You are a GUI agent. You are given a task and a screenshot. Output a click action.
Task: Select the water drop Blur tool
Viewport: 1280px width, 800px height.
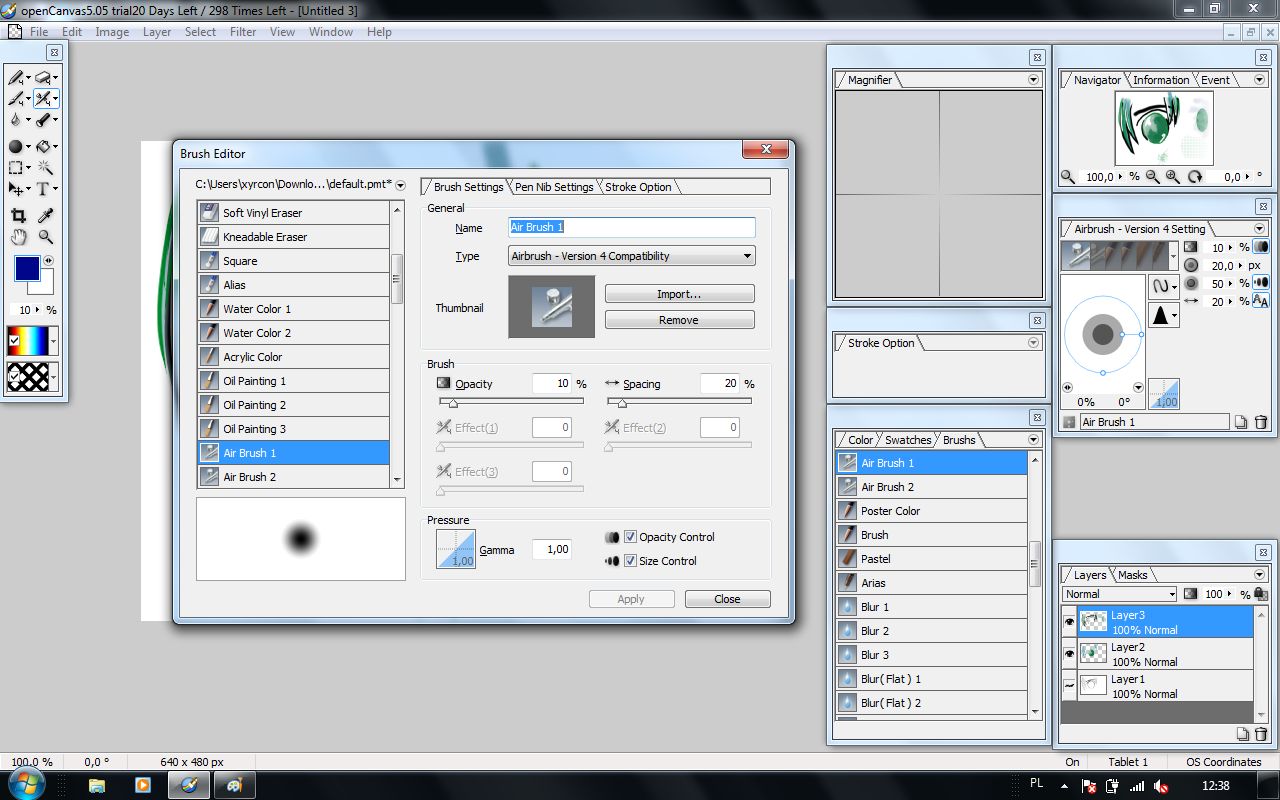pyautogui.click(x=16, y=120)
